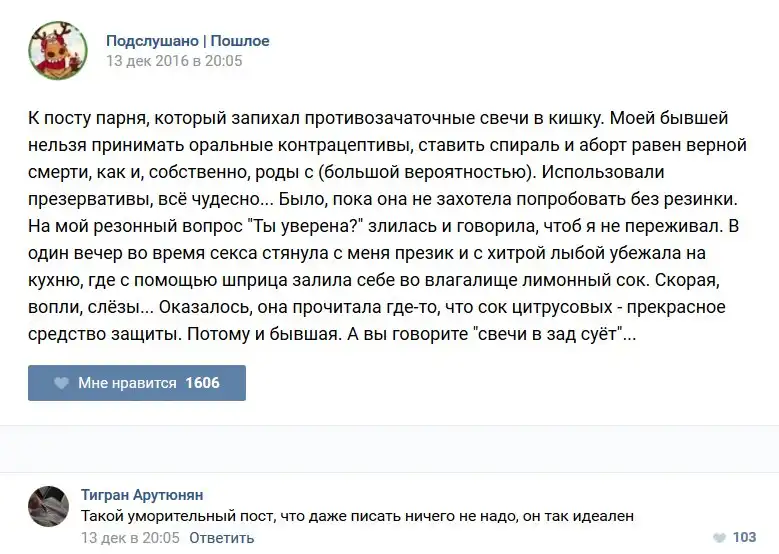Screen dimensions: 779x554
Task: Like the comment using its heart icon
Action: tap(719, 538)
